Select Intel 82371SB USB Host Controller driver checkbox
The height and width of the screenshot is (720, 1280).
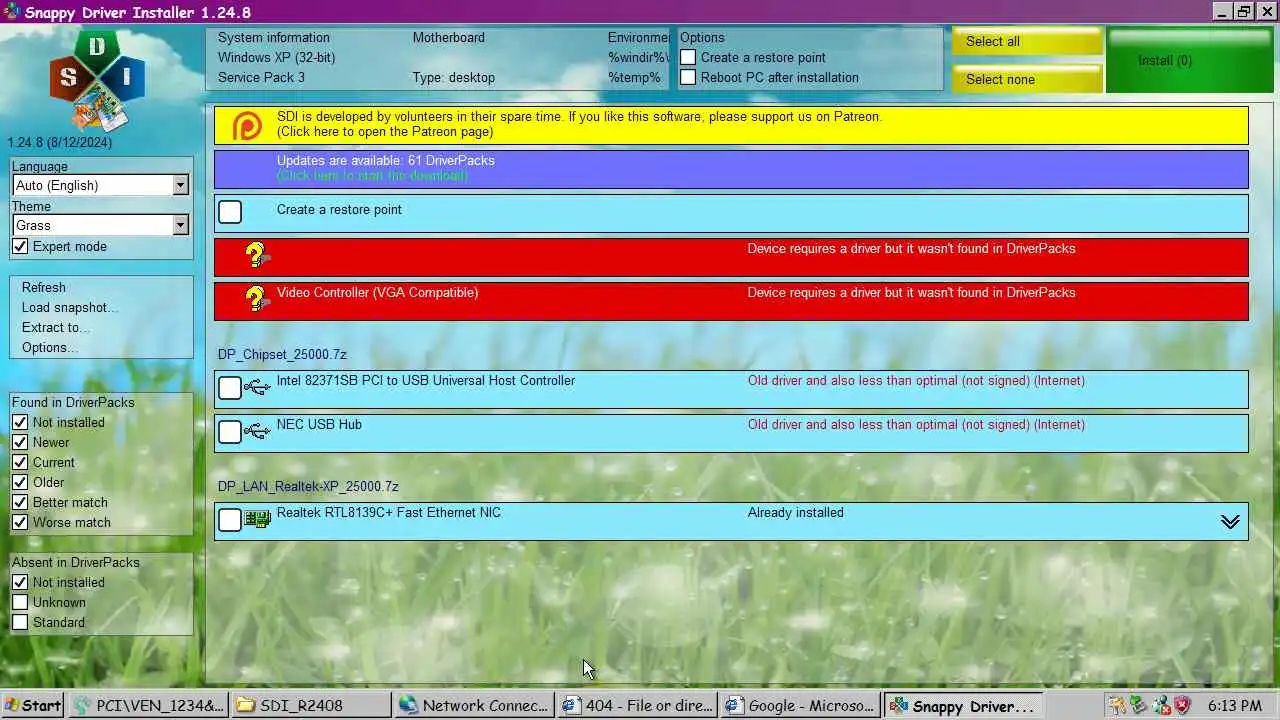tap(230, 388)
